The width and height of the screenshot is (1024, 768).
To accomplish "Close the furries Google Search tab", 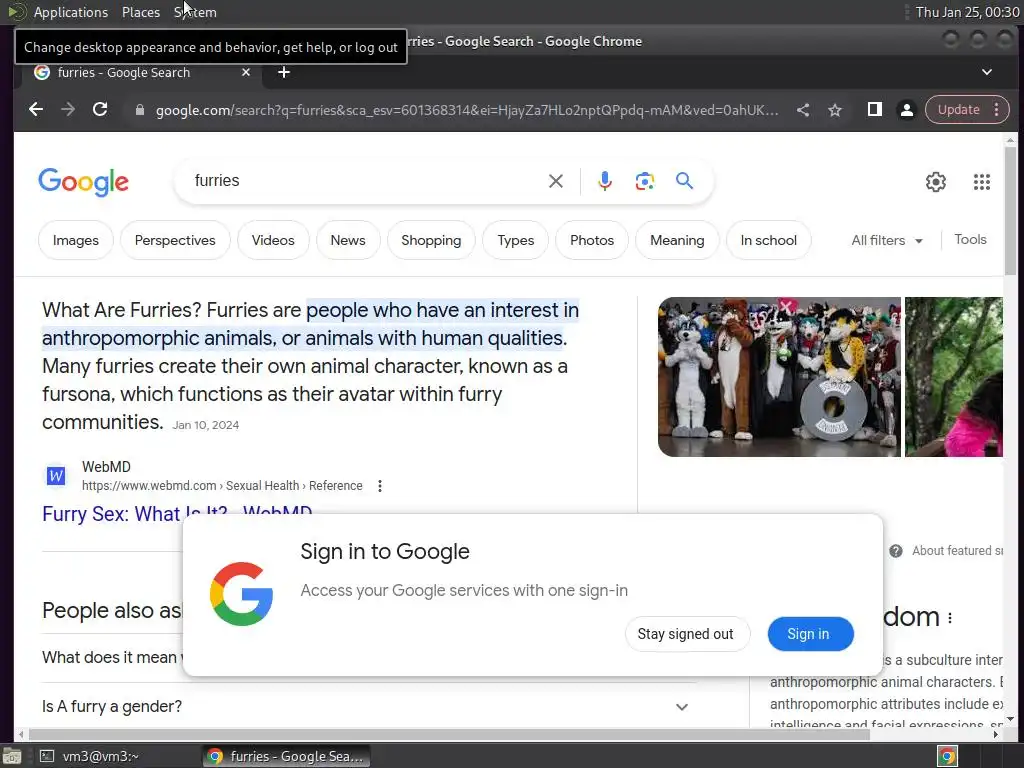I will pyautogui.click(x=246, y=72).
